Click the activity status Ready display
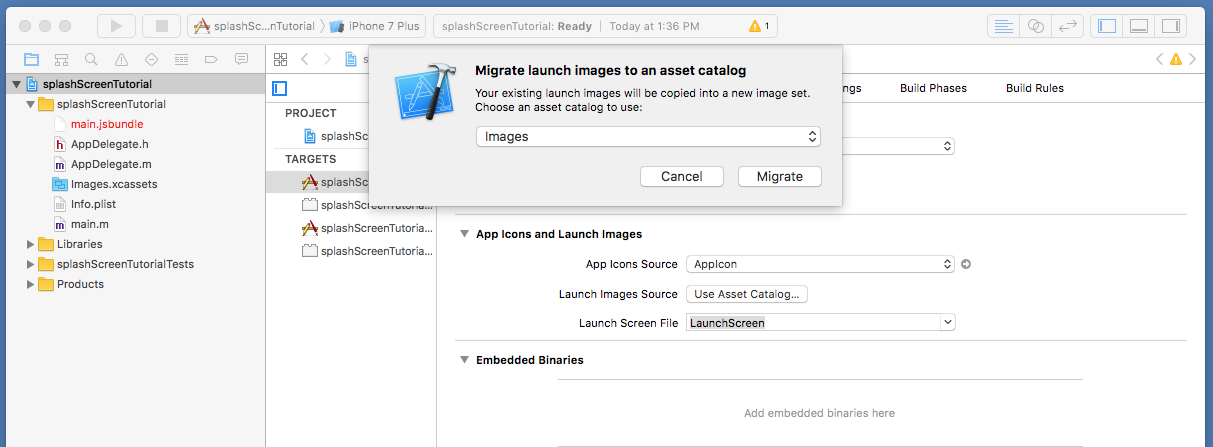Viewport: 1213px width, 447px height. click(x=604, y=26)
